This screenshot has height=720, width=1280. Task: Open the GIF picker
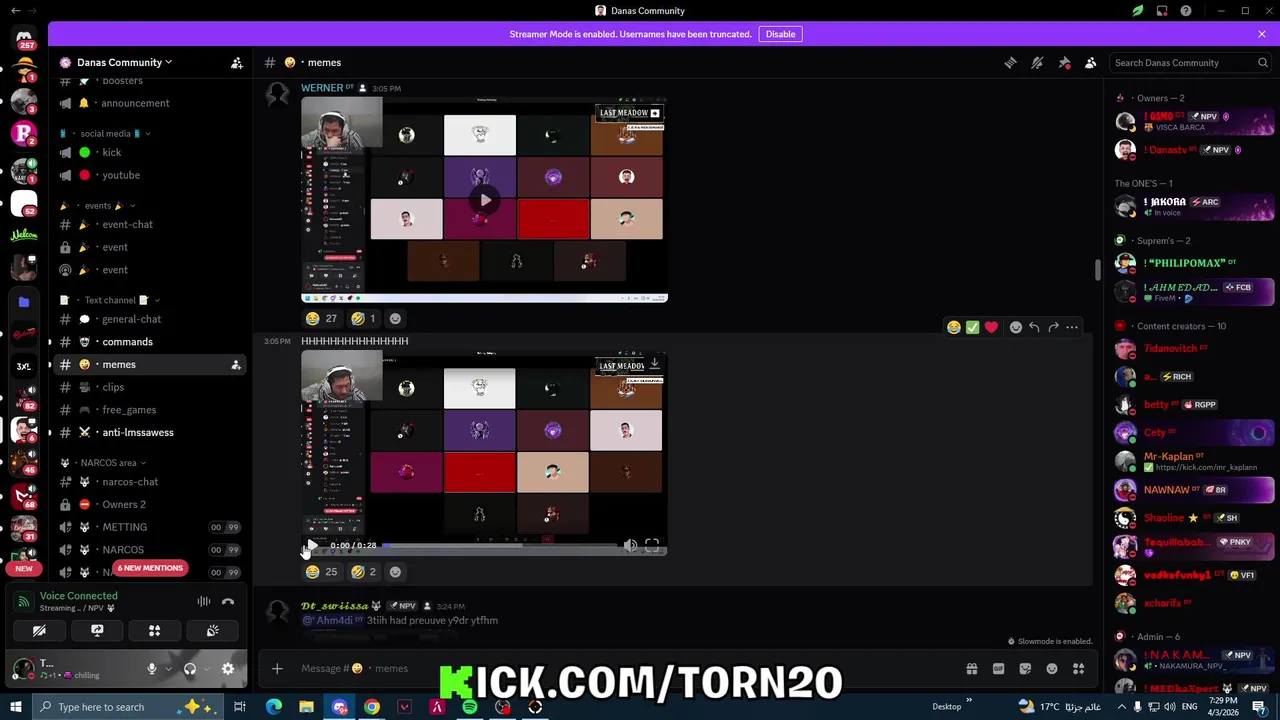[998, 669]
